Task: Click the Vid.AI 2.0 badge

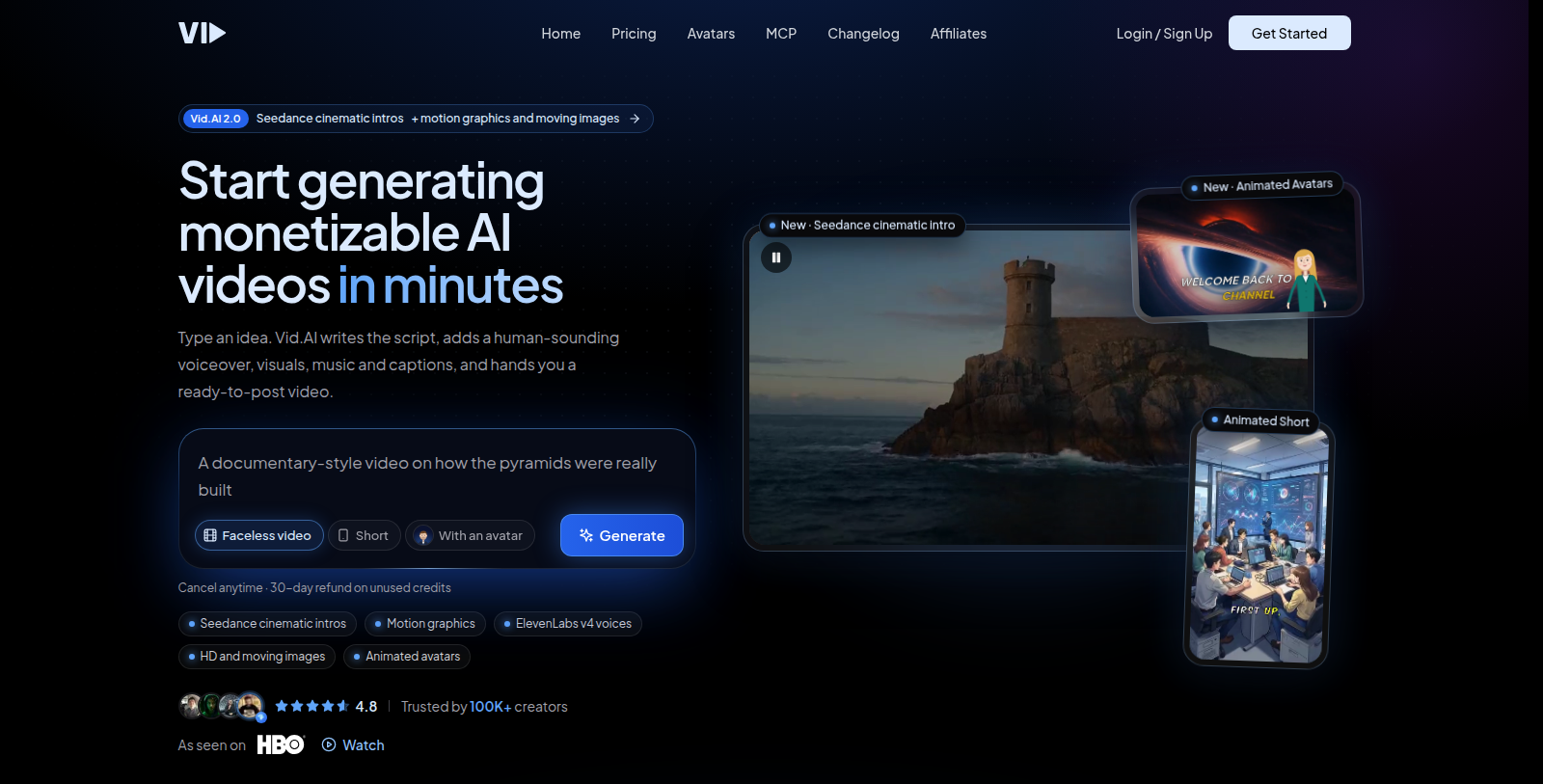Action: coord(216,119)
